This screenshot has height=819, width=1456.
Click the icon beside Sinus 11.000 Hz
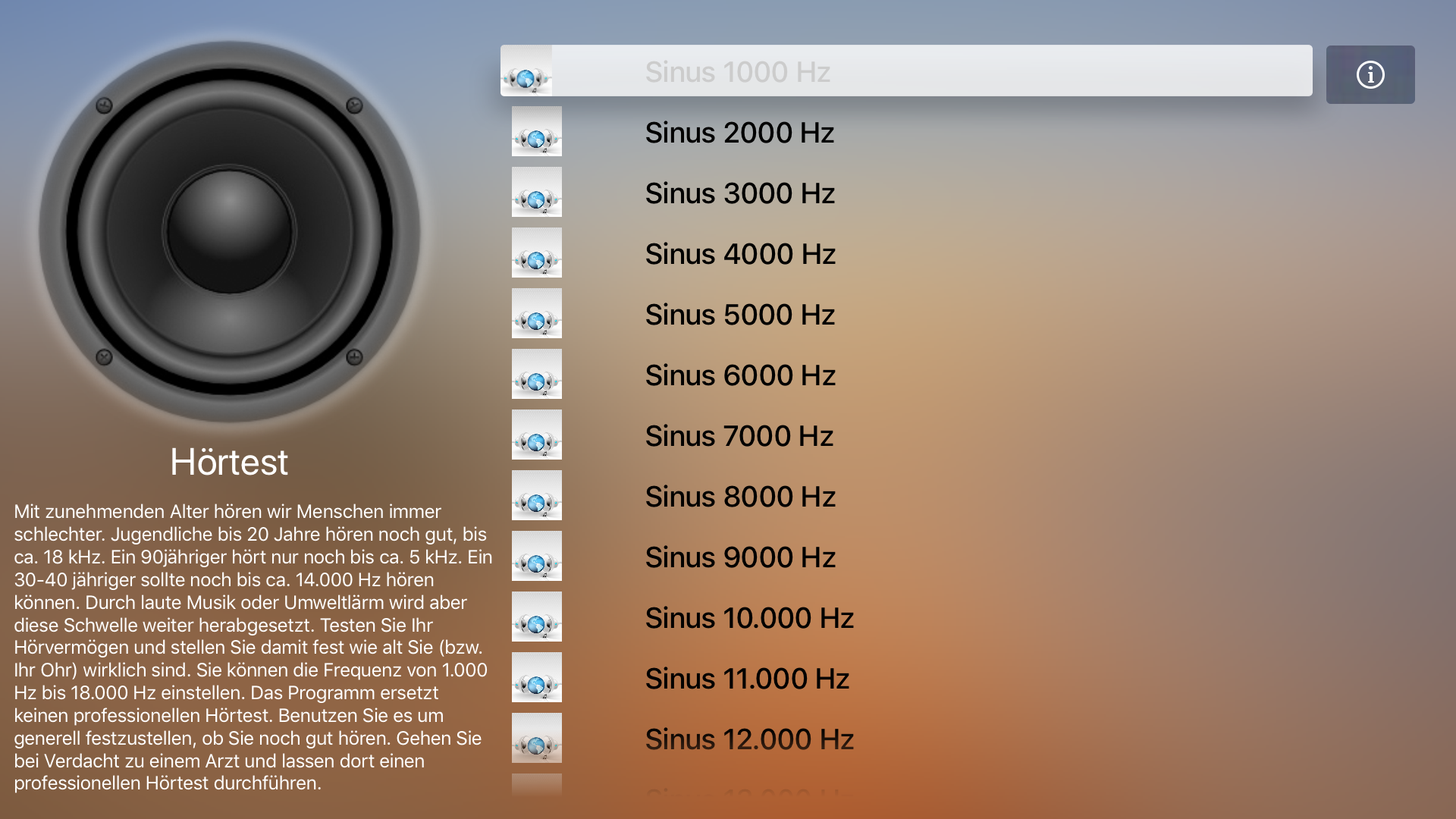pos(537,677)
